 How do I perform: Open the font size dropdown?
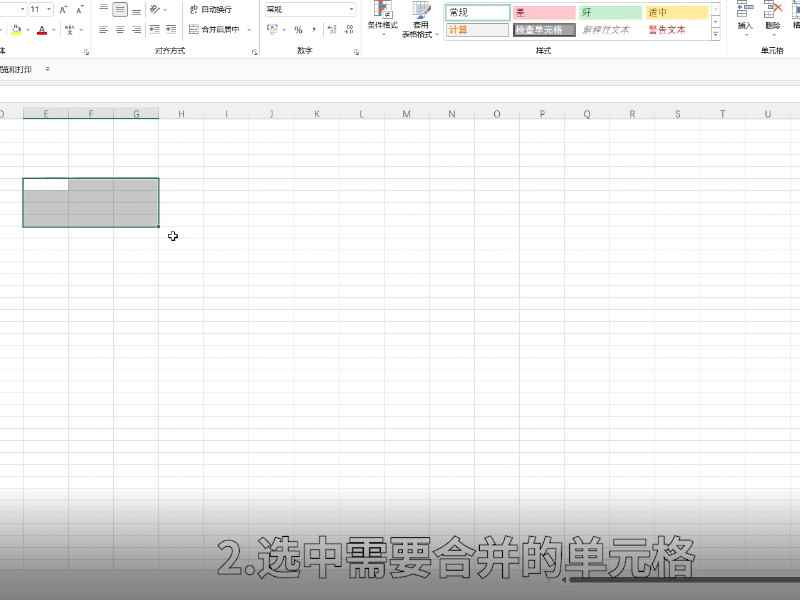47,9
